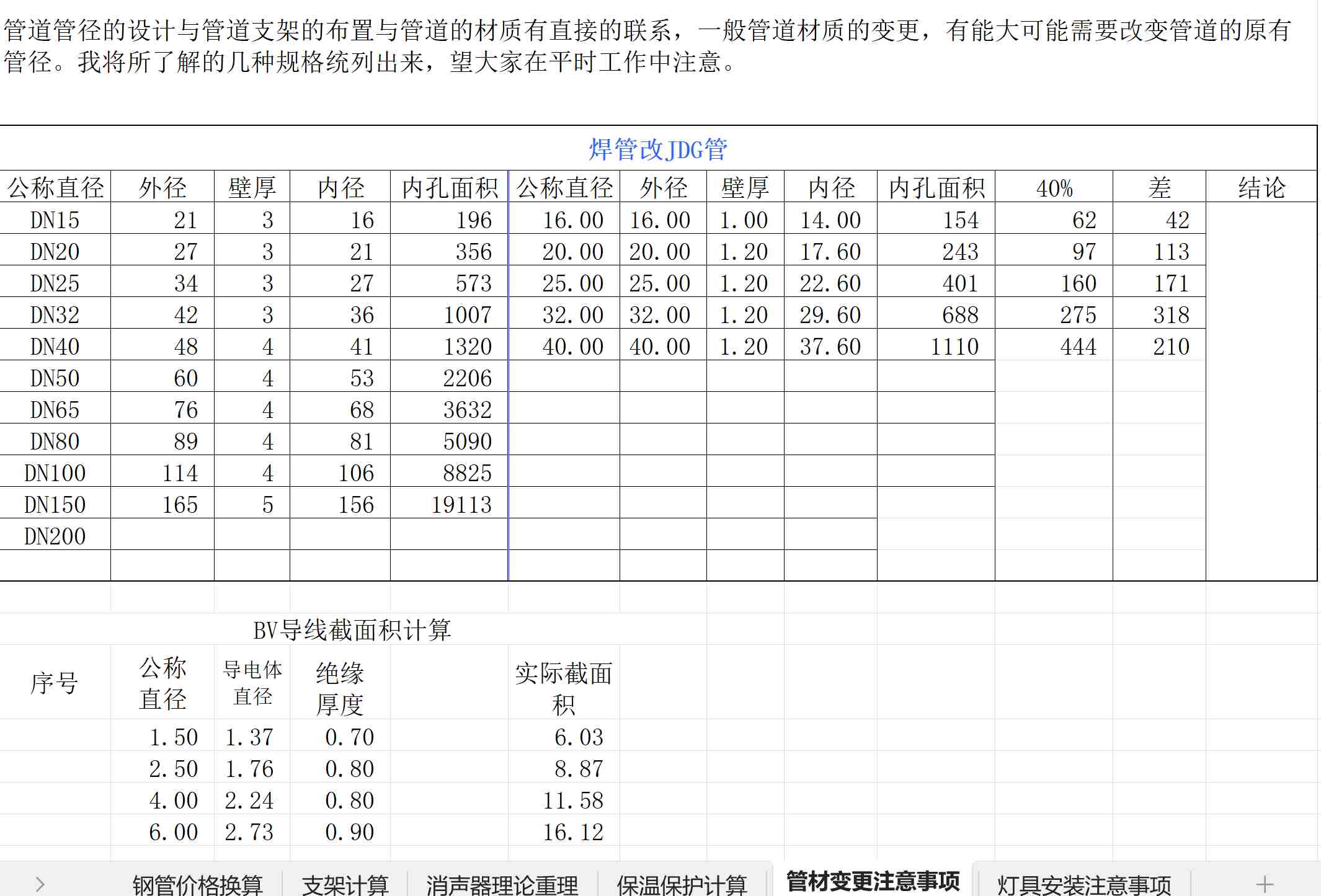Click the DN15 row label cell
This screenshot has height=896, width=1321.
click(x=55, y=220)
